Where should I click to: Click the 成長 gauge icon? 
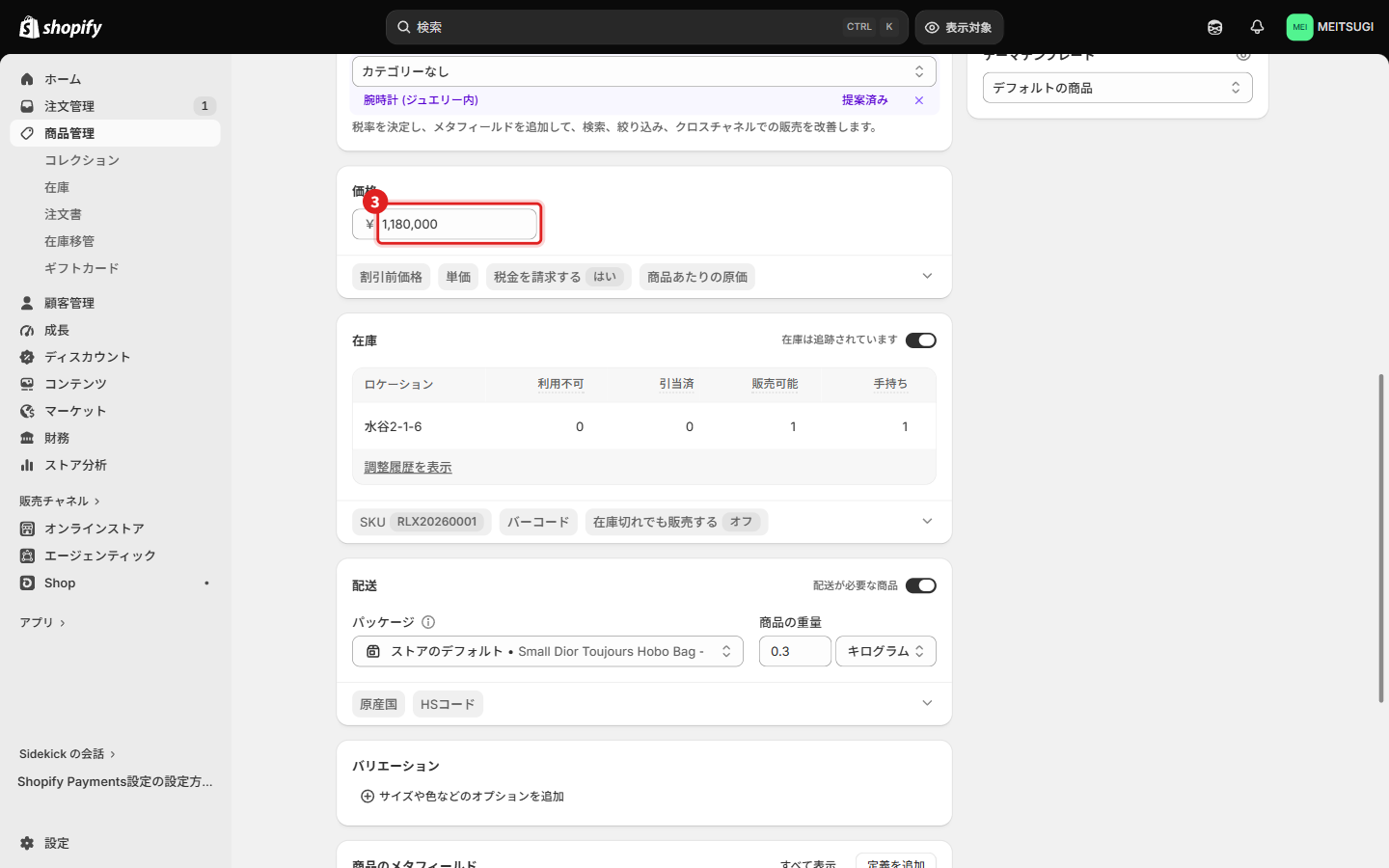click(x=27, y=330)
